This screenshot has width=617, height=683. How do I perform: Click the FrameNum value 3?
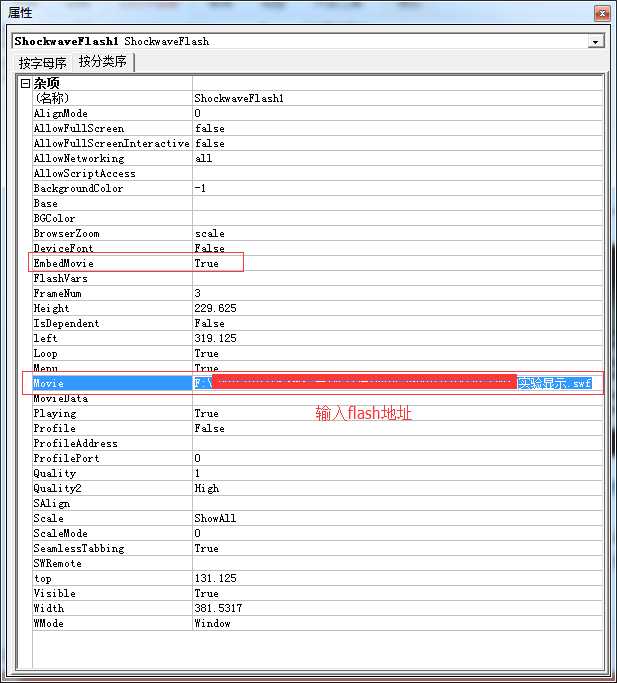click(x=197, y=294)
